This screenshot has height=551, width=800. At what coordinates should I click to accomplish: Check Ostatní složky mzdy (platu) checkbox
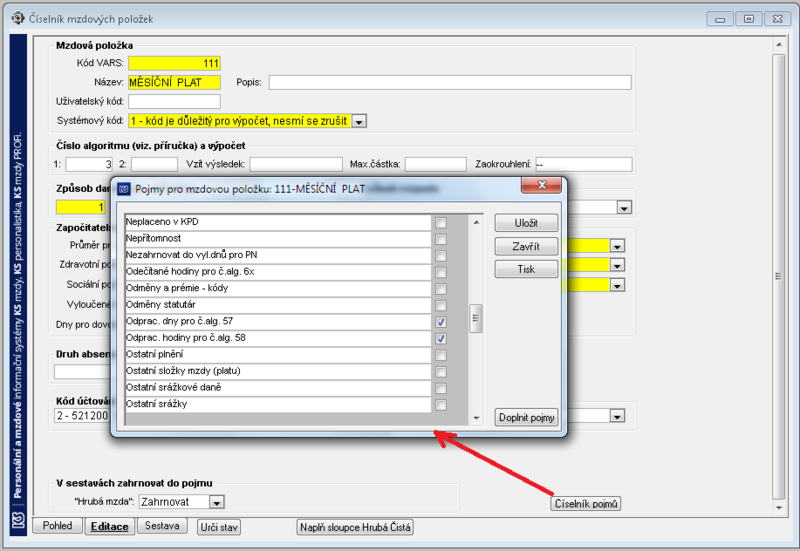coord(441,371)
